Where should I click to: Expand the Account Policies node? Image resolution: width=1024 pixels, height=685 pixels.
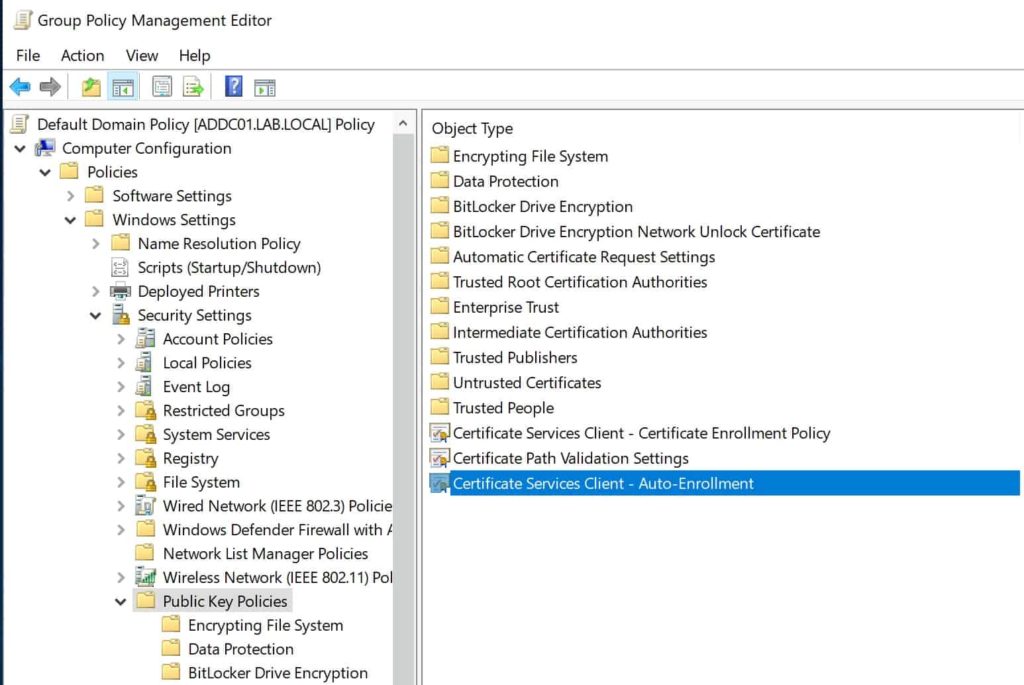tap(121, 339)
